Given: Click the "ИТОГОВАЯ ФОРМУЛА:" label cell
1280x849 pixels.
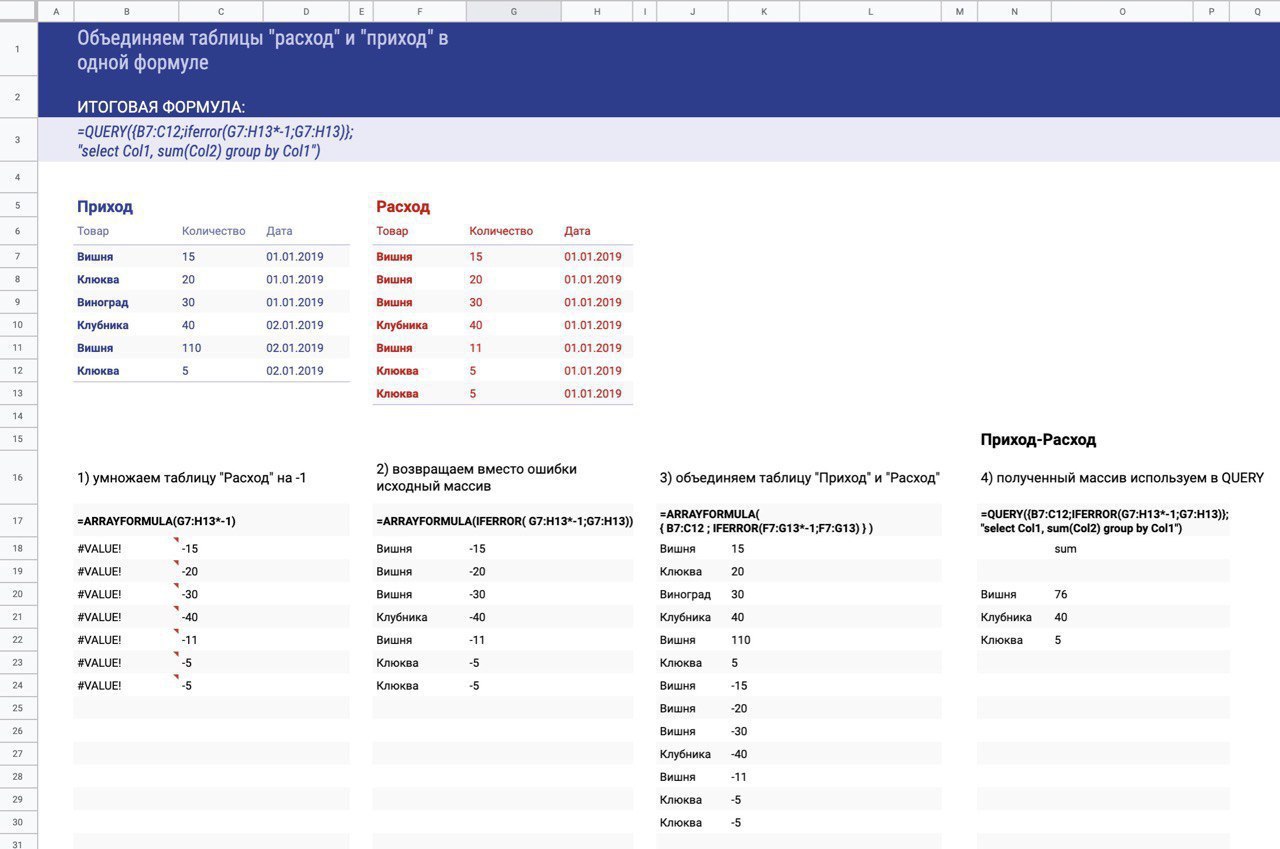Looking at the screenshot, I should [161, 107].
